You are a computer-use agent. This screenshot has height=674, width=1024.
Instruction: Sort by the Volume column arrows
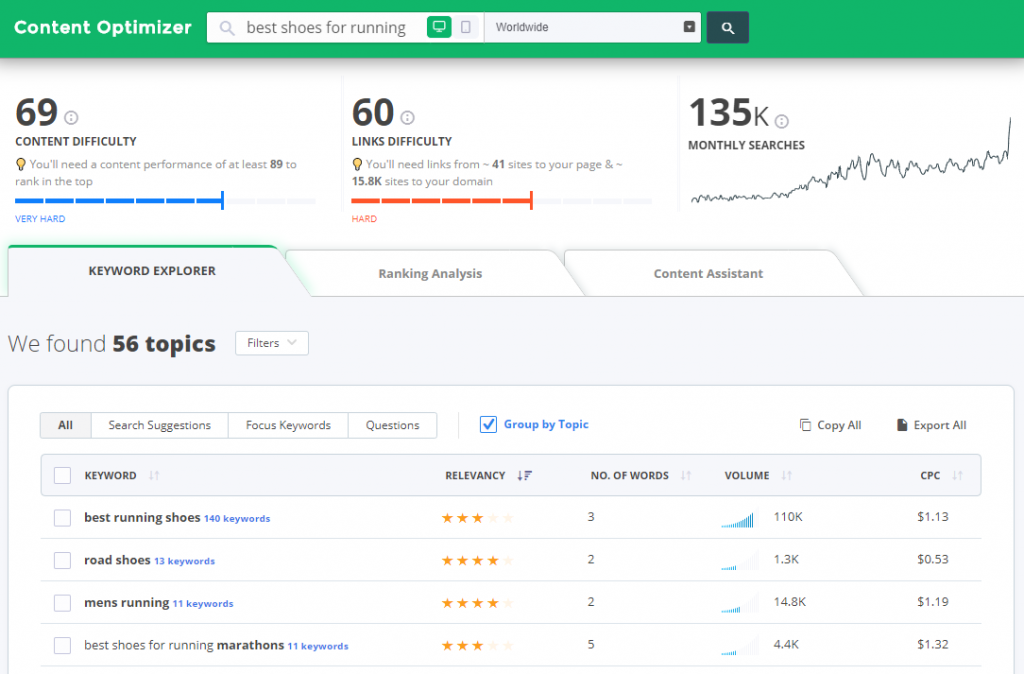tap(787, 475)
